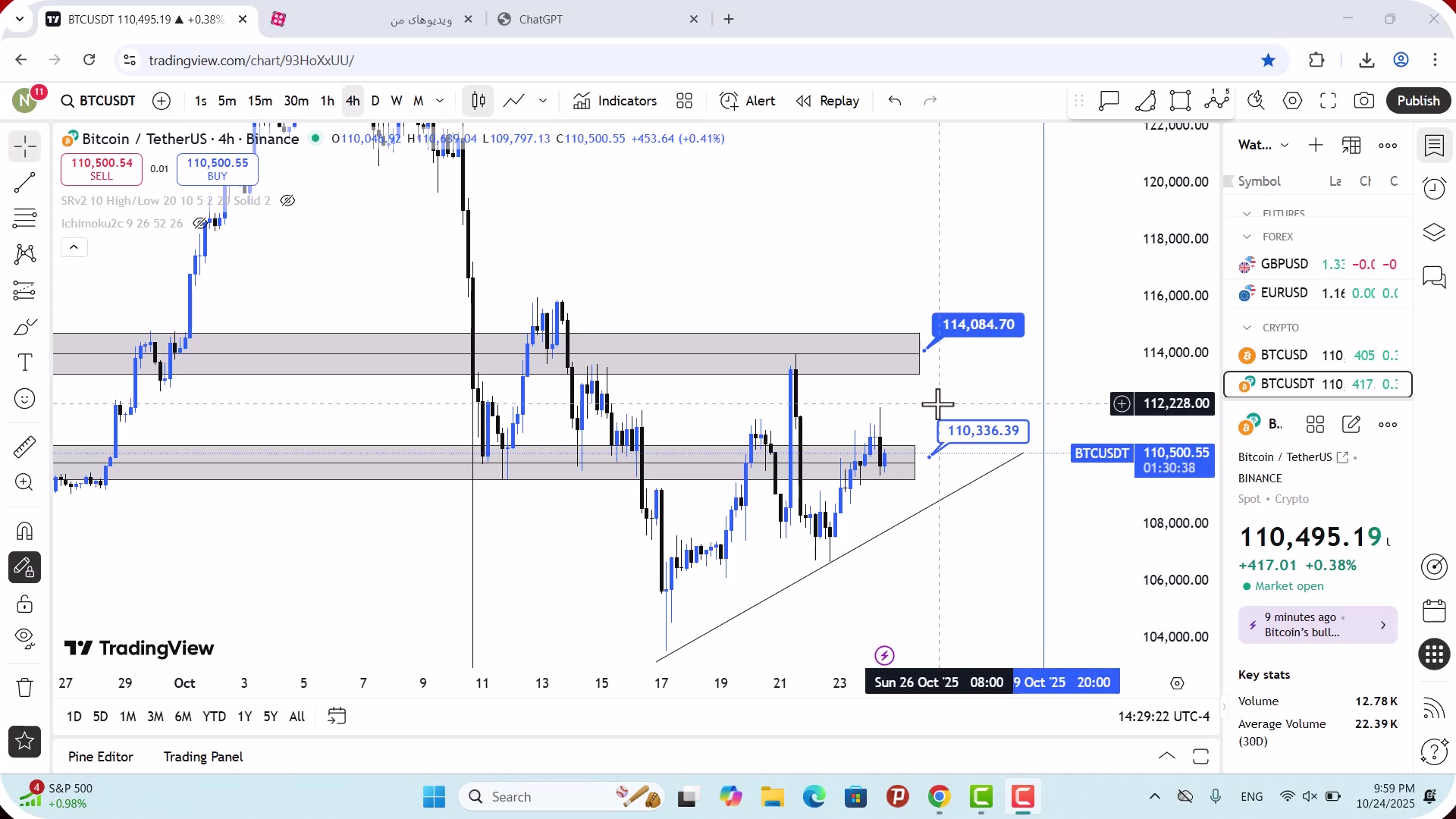
Task: Add symbol to the watchlist
Action: (x=1316, y=145)
